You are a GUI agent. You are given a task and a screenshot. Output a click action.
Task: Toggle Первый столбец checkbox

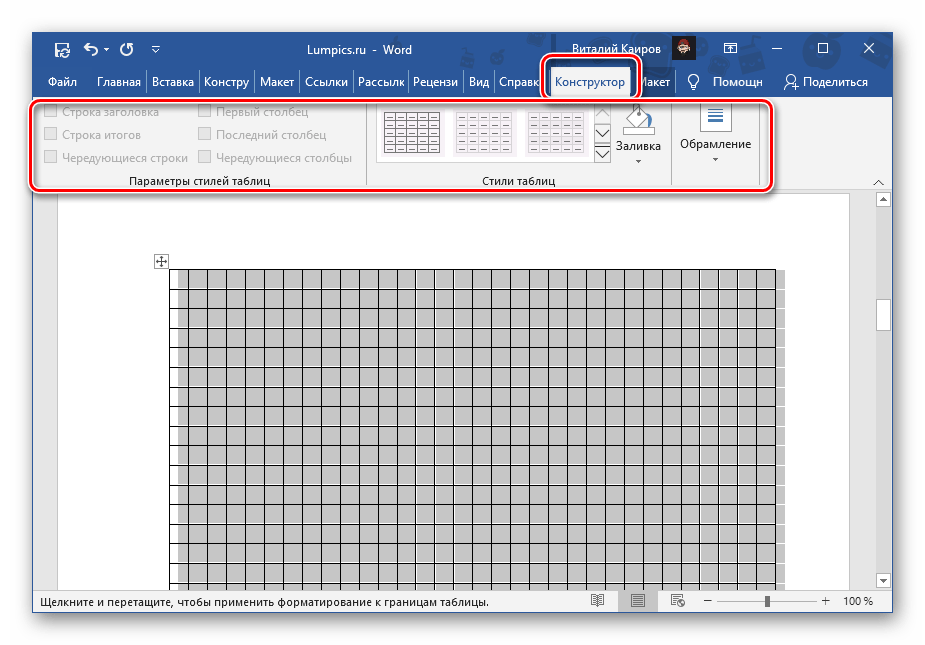205,111
